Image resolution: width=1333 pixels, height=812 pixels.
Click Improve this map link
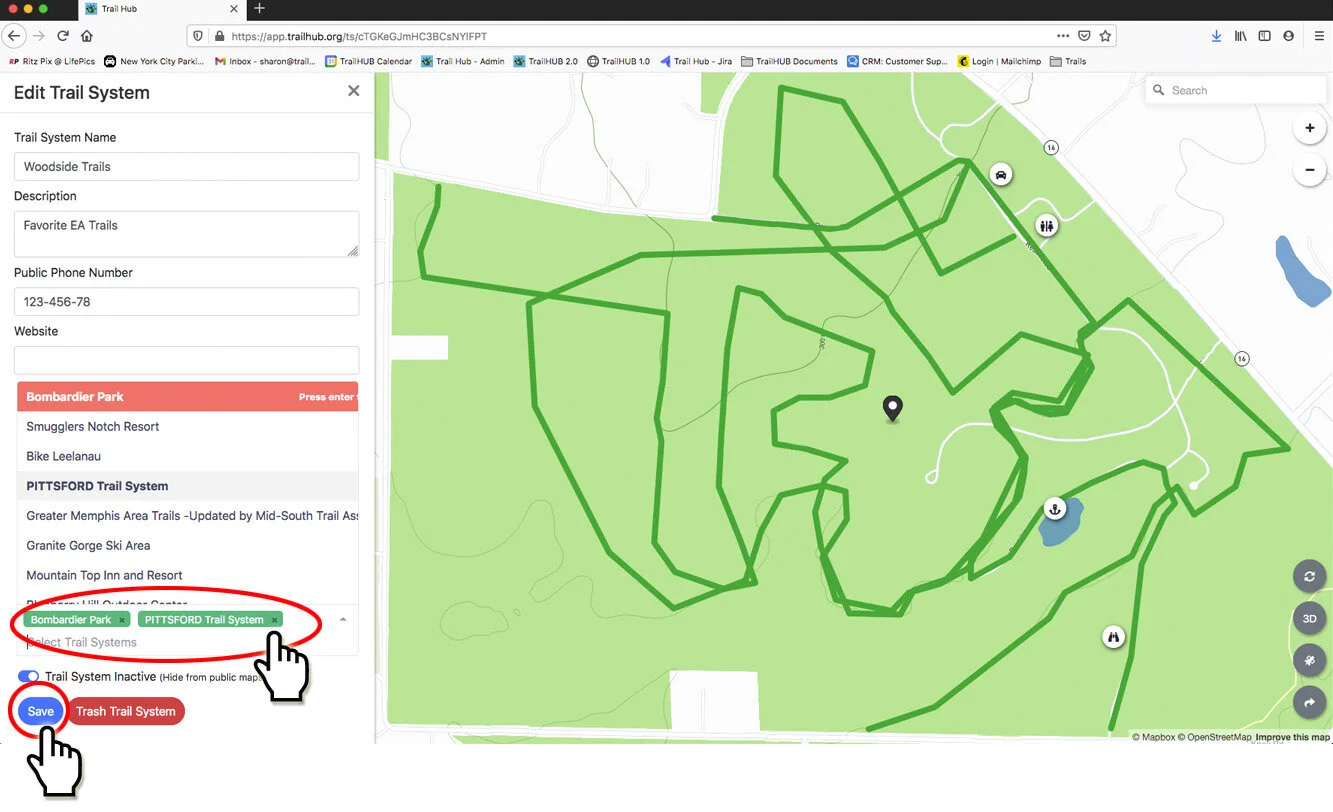(1293, 738)
